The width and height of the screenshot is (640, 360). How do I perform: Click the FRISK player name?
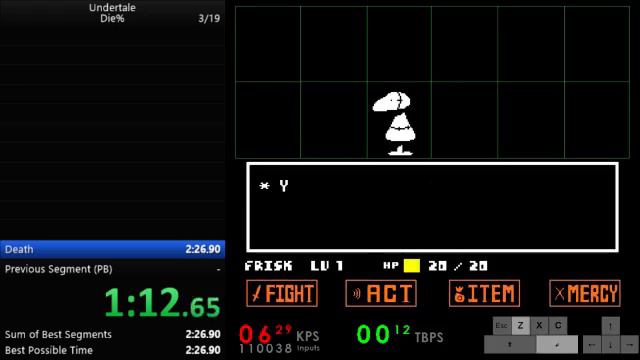coord(268,266)
